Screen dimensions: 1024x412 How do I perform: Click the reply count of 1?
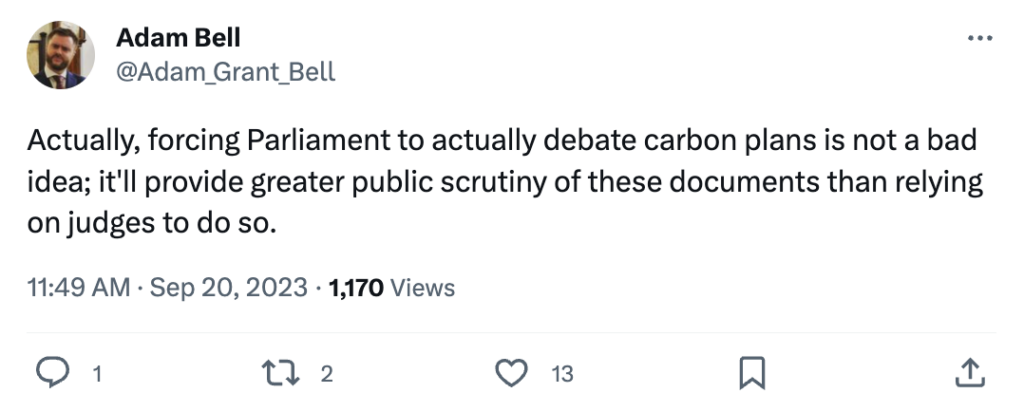point(97,374)
